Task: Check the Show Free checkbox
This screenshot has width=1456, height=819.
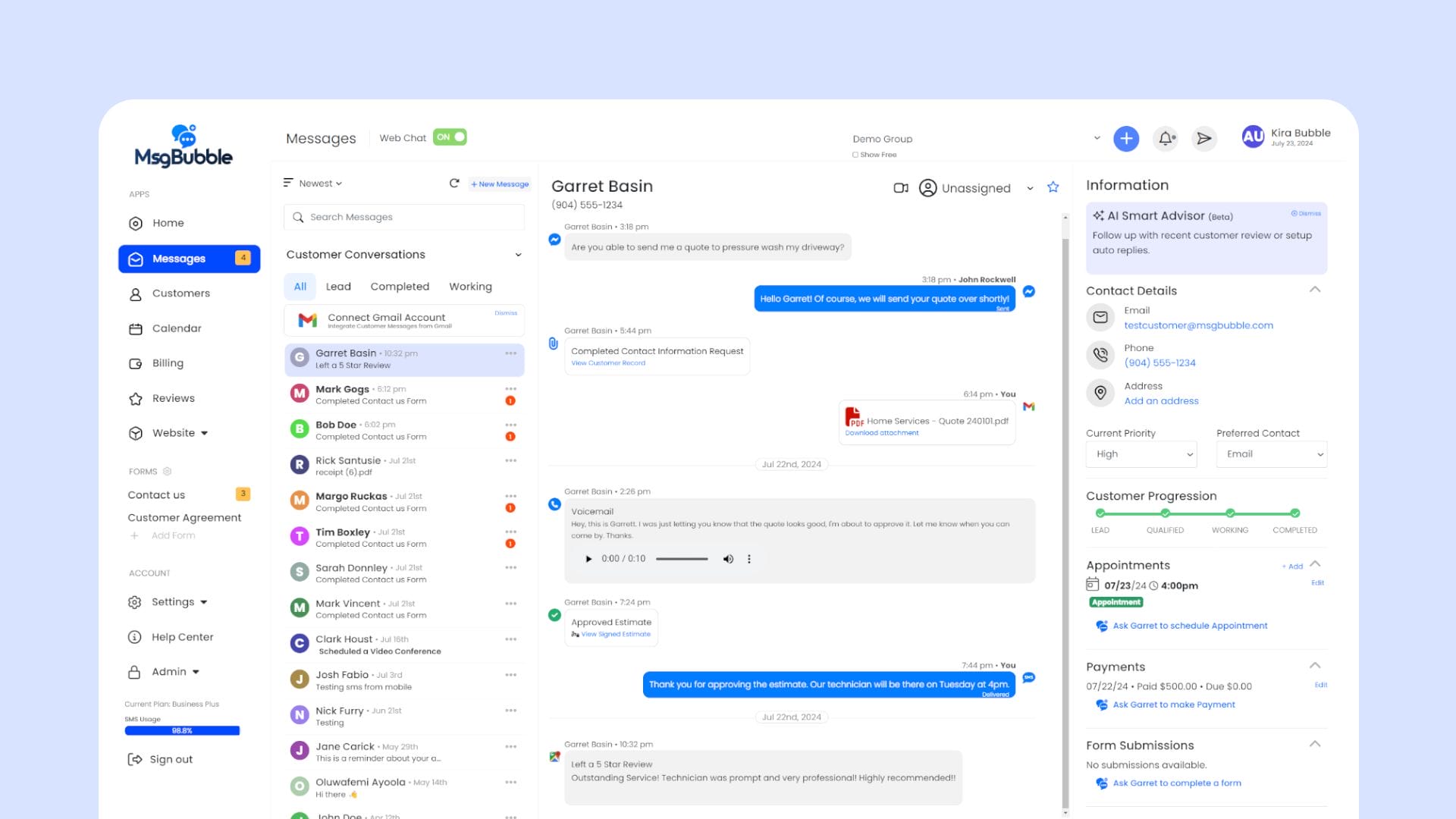Action: tap(855, 155)
